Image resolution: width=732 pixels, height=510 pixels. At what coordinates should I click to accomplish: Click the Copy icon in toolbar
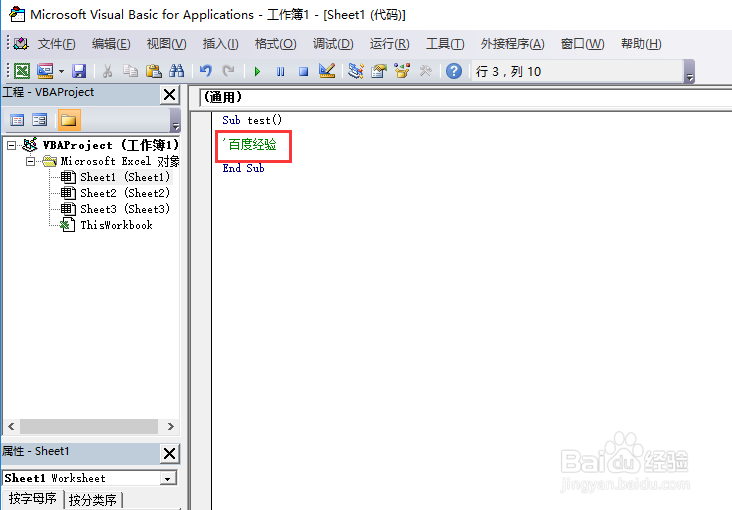coord(130,71)
